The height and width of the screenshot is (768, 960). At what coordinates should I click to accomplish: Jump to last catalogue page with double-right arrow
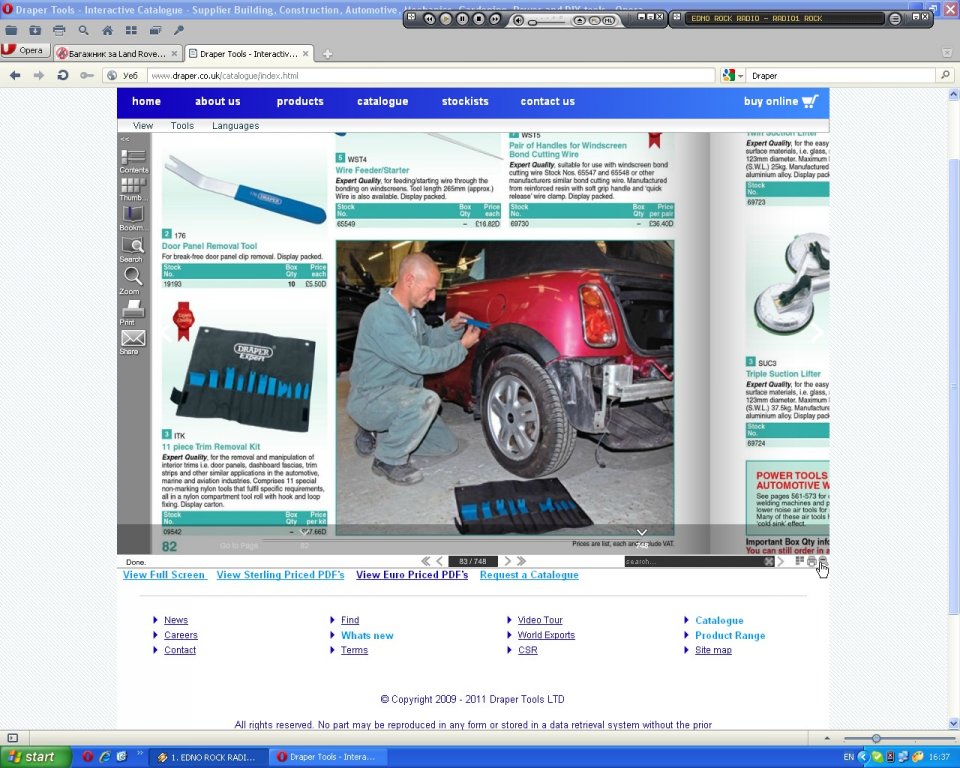click(x=521, y=561)
